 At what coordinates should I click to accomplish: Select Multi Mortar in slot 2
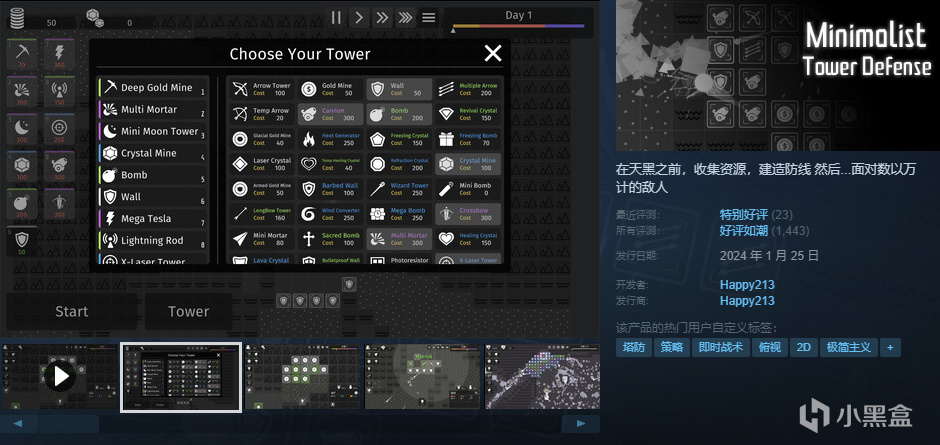[x=153, y=110]
